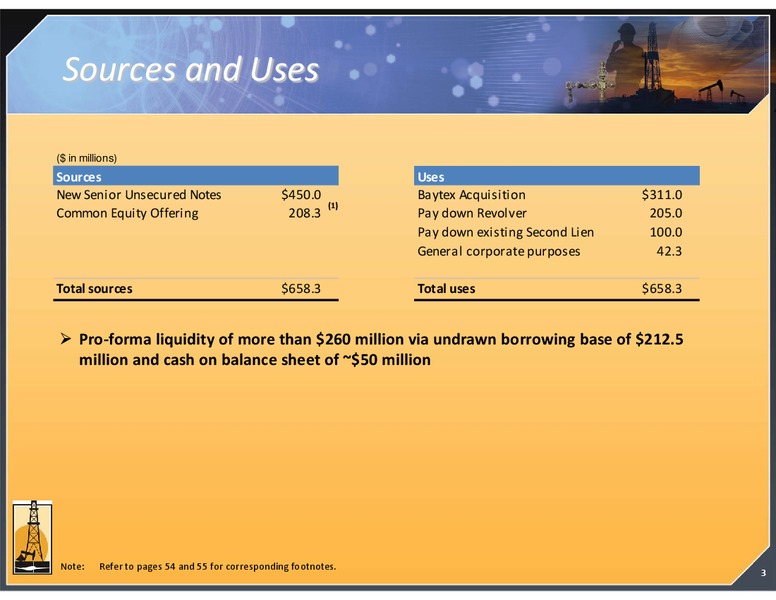Click the slide page number '3'
The height and width of the screenshot is (600, 776).
point(763,573)
